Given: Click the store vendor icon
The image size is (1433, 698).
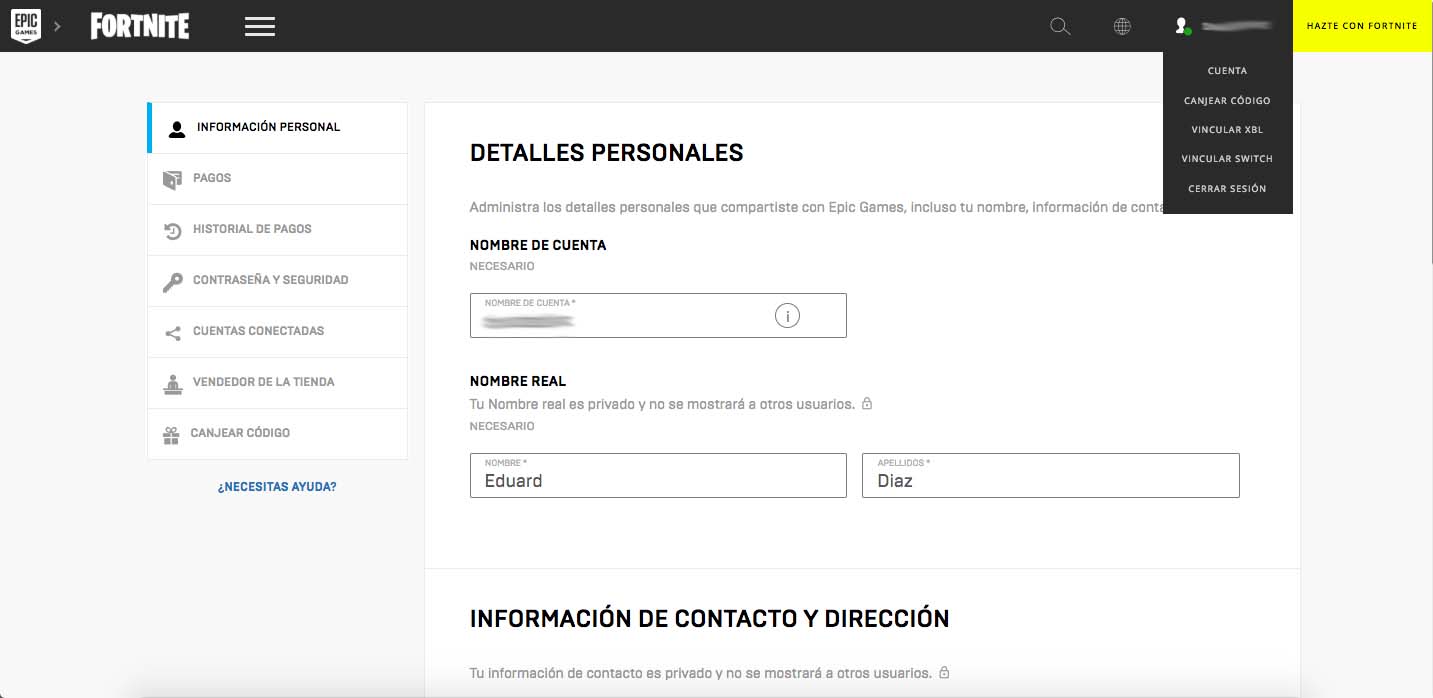Looking at the screenshot, I should click(x=173, y=384).
